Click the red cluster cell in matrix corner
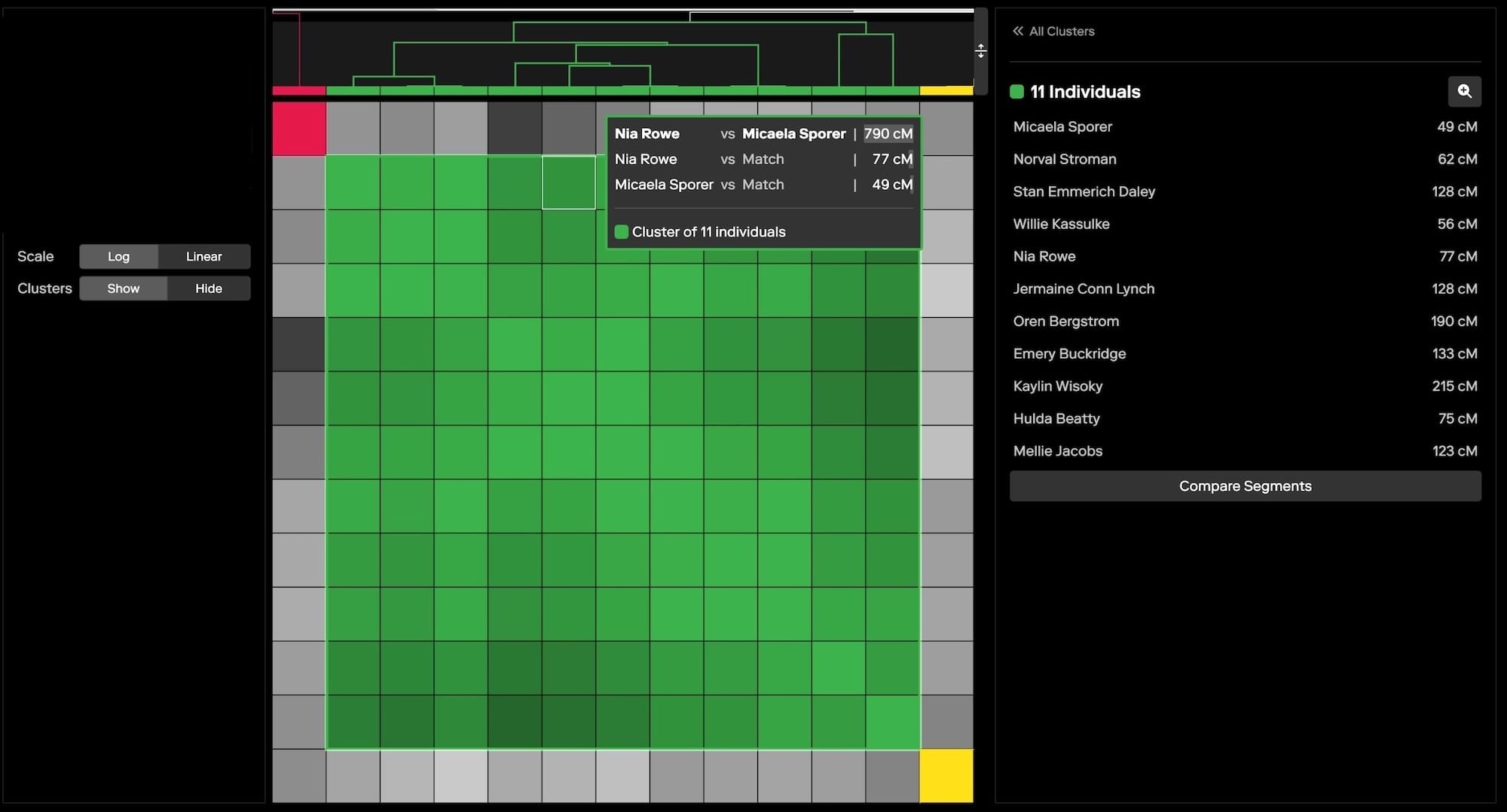Image resolution: width=1507 pixels, height=812 pixels. (x=299, y=129)
